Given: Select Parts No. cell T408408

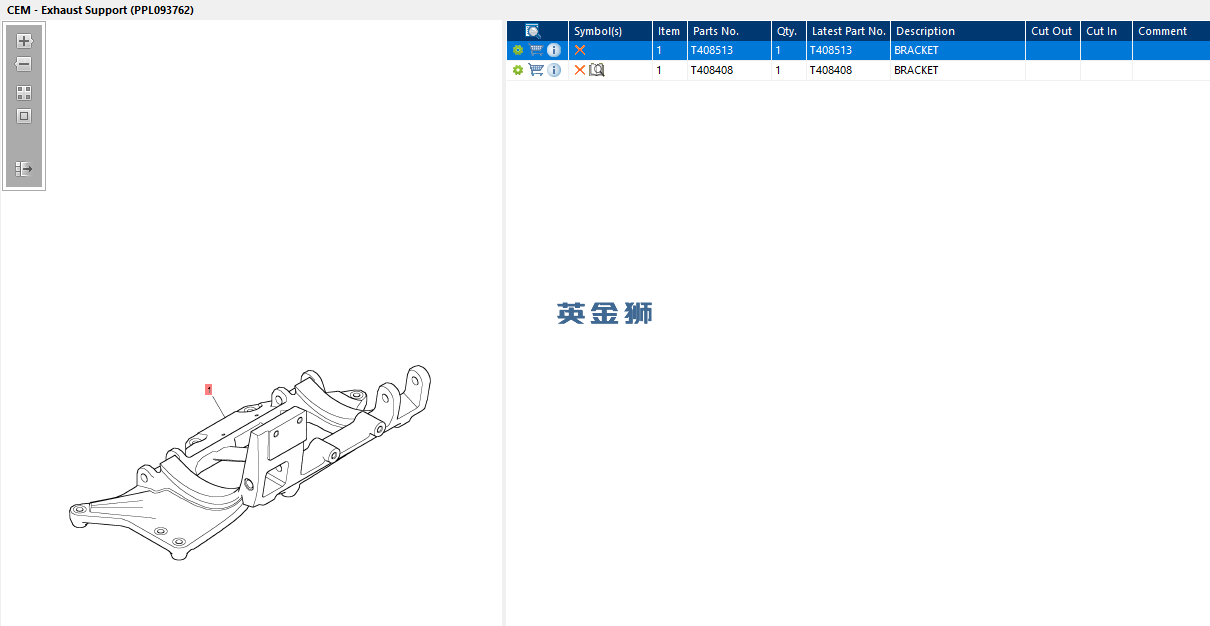Looking at the screenshot, I should 728,70.
